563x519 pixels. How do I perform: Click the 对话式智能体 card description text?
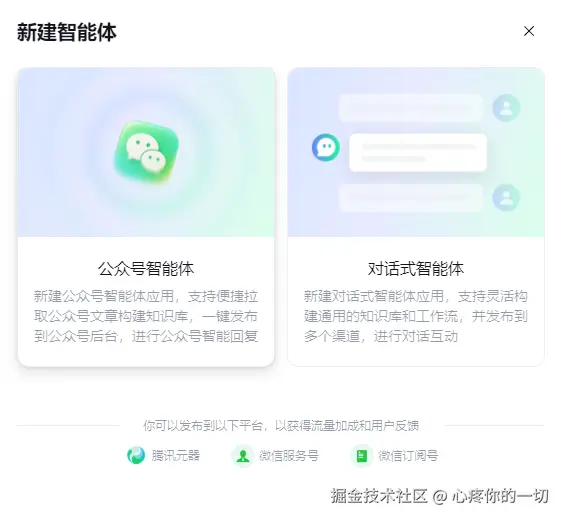(x=416, y=316)
